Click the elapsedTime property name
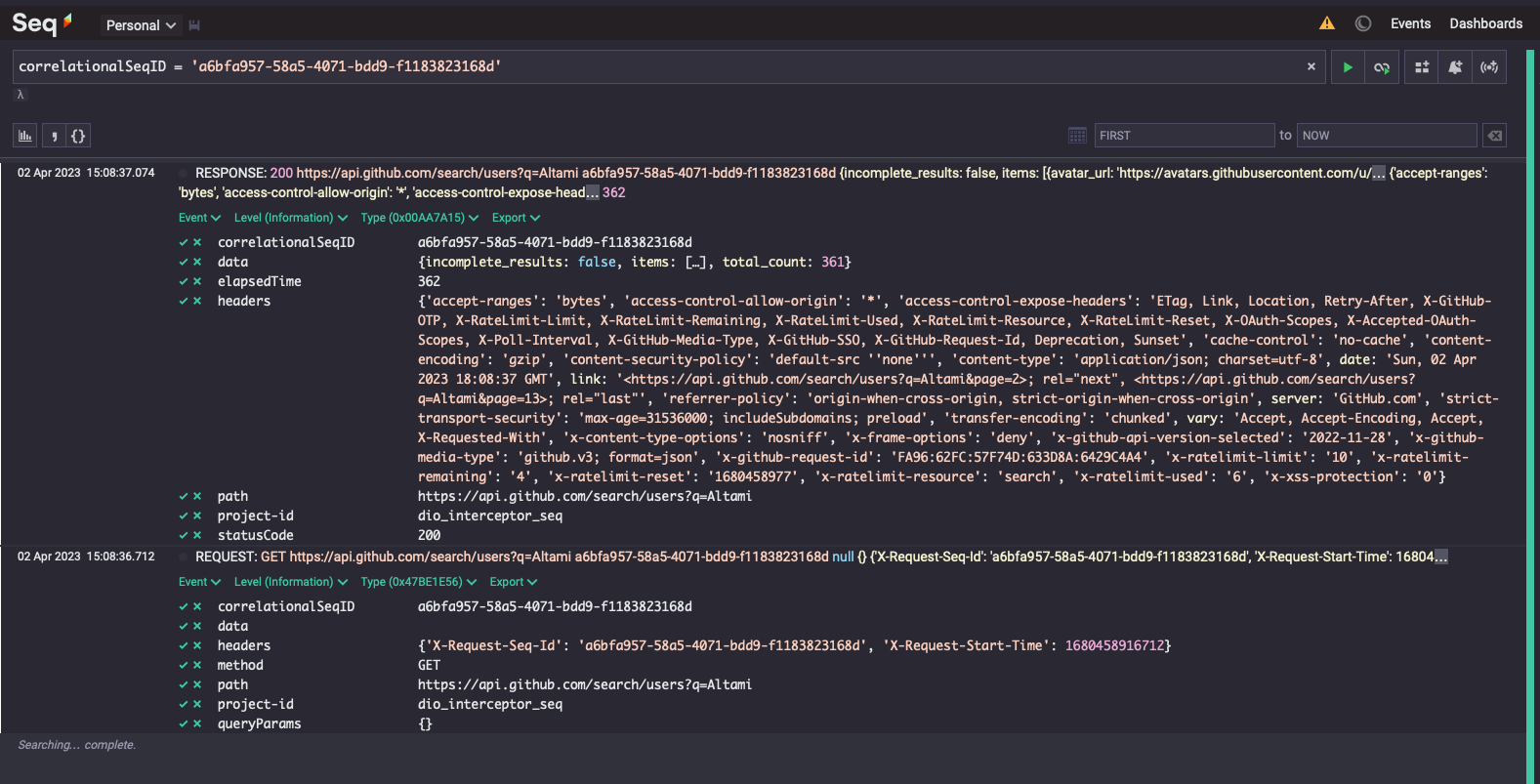This screenshot has height=784, width=1540. (260, 281)
